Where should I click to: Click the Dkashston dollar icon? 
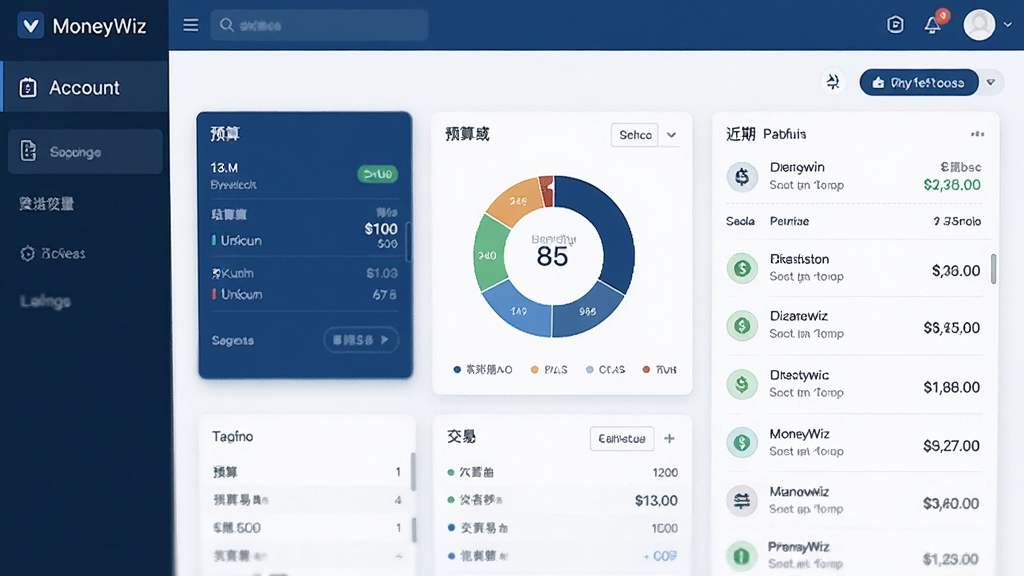click(x=742, y=268)
